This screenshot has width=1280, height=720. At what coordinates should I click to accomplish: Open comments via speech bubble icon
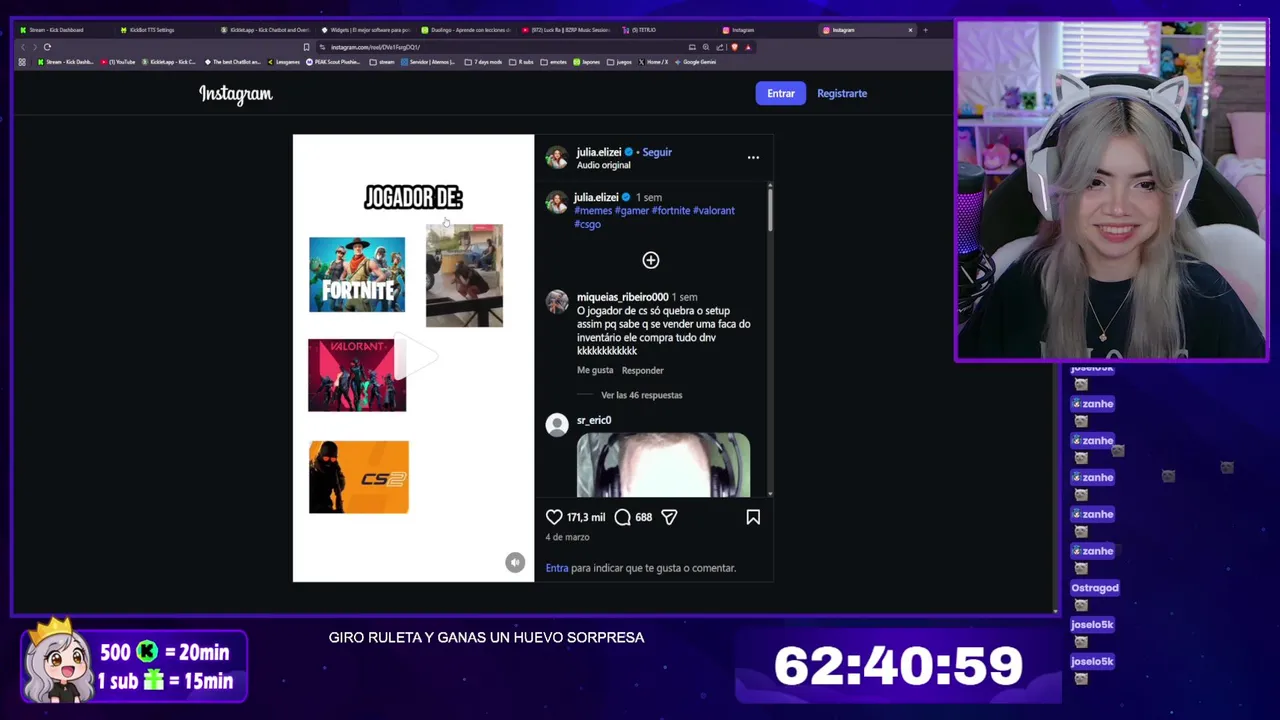[622, 517]
